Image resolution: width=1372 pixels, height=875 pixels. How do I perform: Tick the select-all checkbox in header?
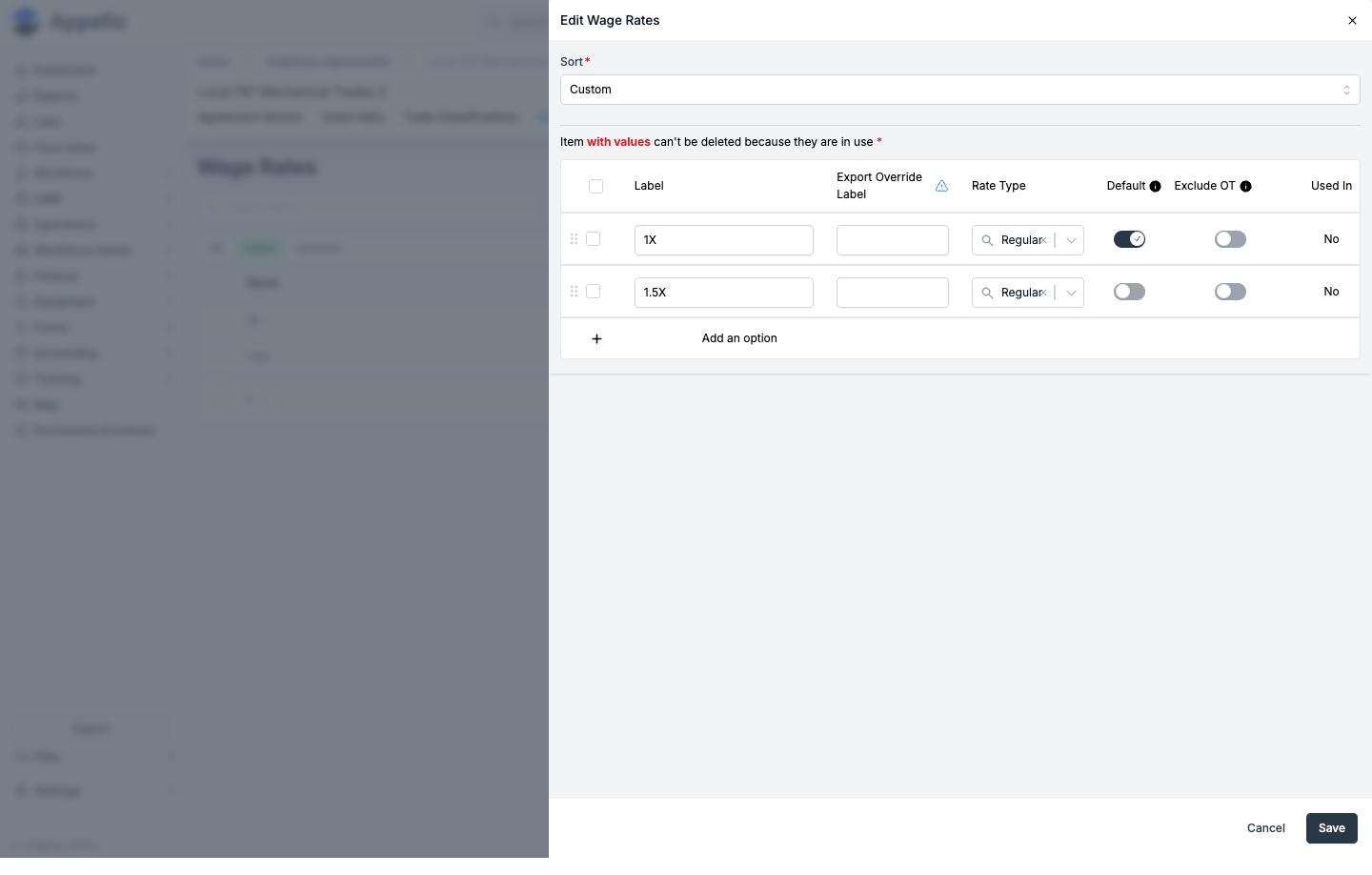(596, 186)
